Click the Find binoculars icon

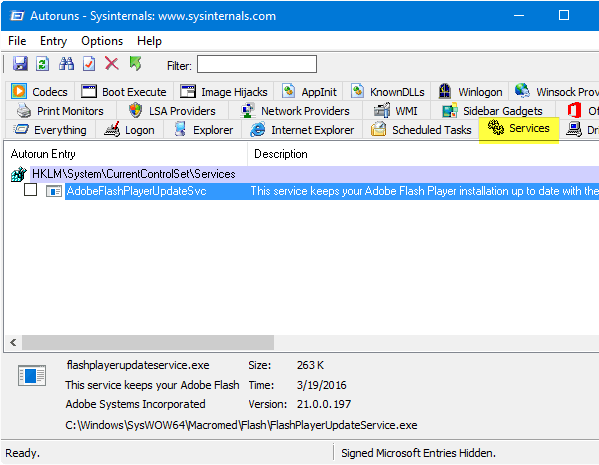click(66, 63)
